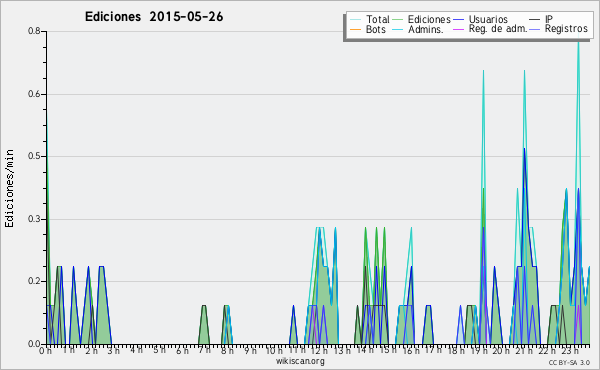This screenshot has width=600, height=370.
Task: Click the Bots legend color line
Action: point(355,29)
